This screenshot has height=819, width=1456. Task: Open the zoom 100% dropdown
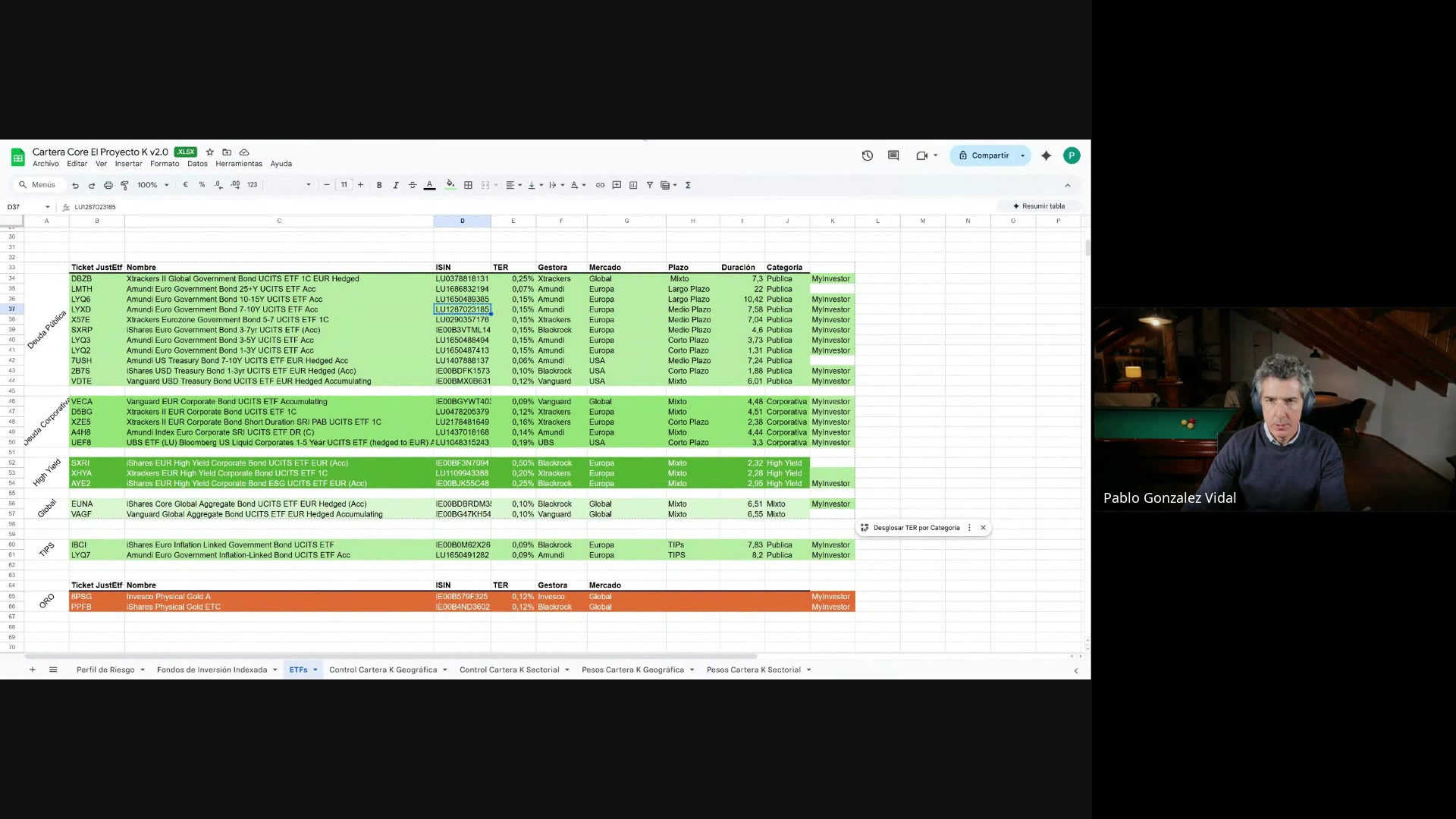coord(152,185)
